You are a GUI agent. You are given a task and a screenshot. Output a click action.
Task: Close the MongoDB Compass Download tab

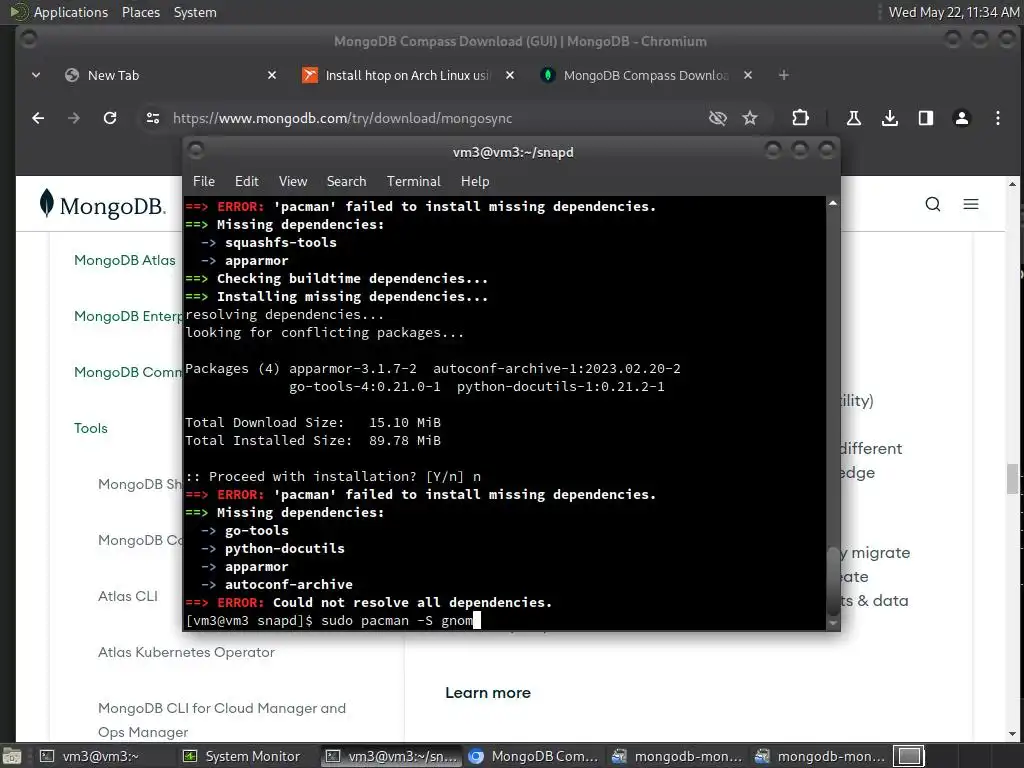point(748,75)
